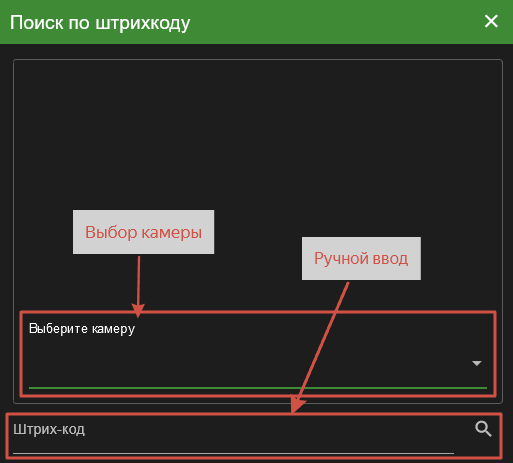Click the Выбор камеры annotation label
This screenshot has width=513, height=463.
pyautogui.click(x=143, y=232)
